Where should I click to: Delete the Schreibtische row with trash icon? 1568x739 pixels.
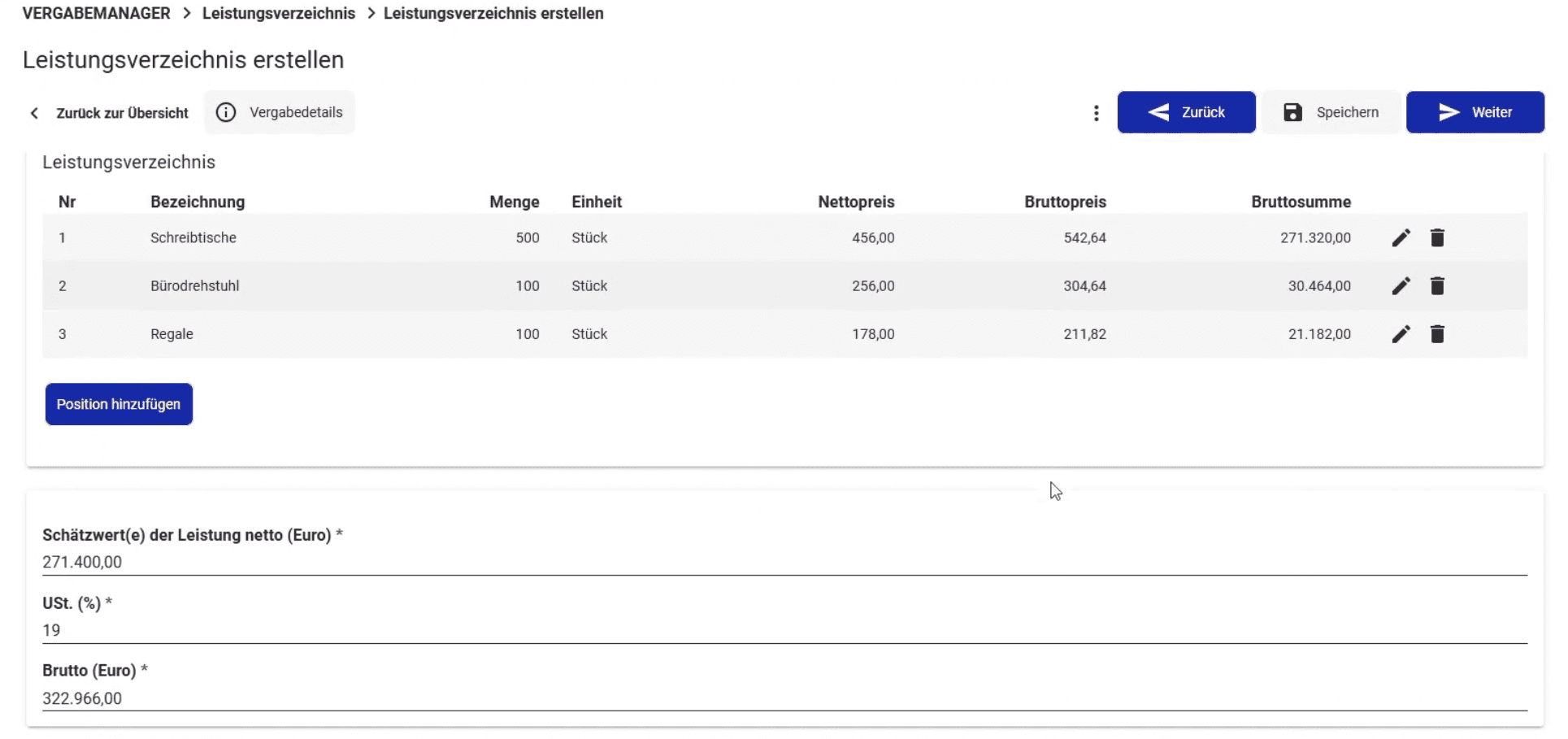point(1437,237)
